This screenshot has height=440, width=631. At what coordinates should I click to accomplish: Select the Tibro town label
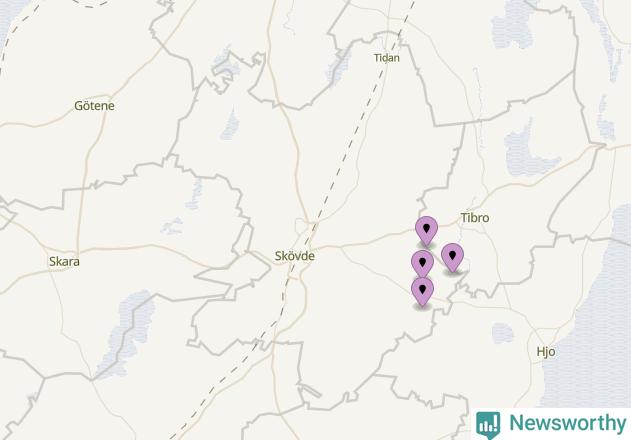point(475,218)
